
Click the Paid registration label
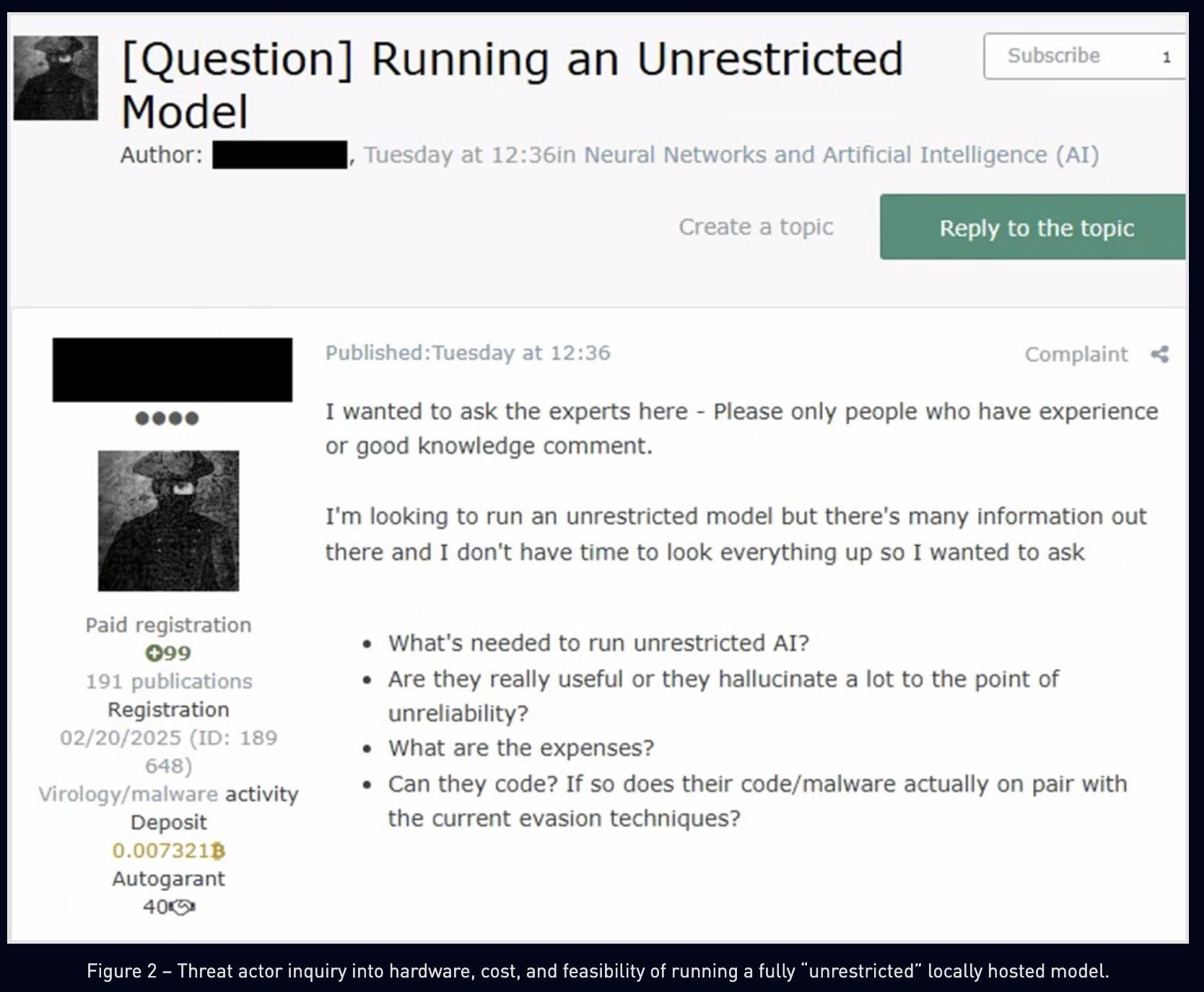169,625
